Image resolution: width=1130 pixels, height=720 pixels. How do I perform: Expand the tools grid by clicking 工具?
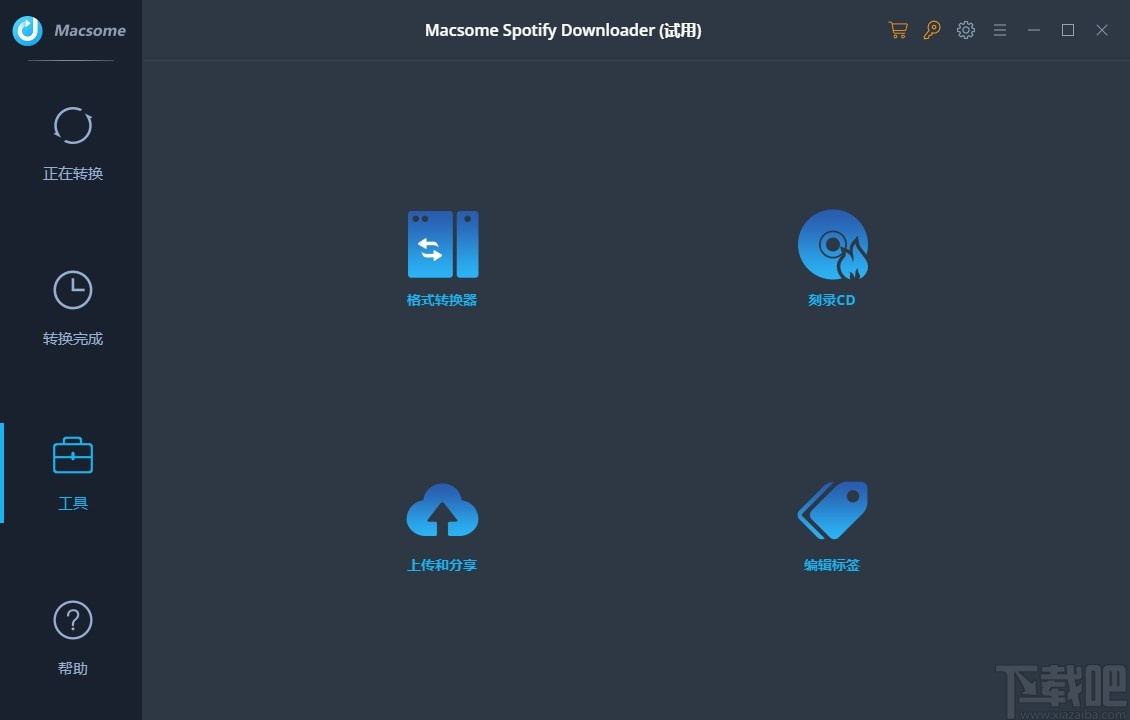pyautogui.click(x=72, y=503)
